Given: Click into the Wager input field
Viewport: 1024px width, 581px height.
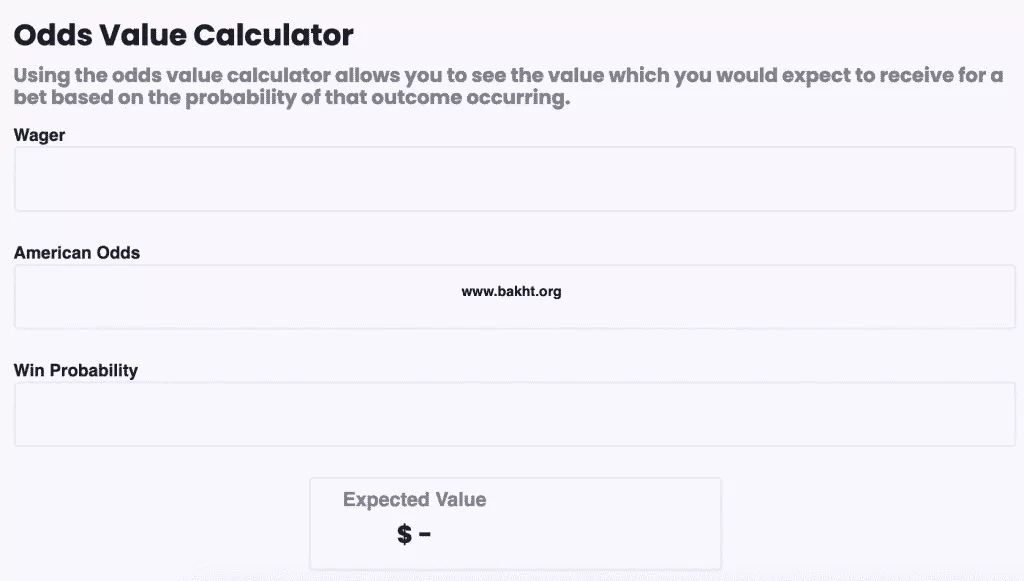Looking at the screenshot, I should pyautogui.click(x=514, y=179).
